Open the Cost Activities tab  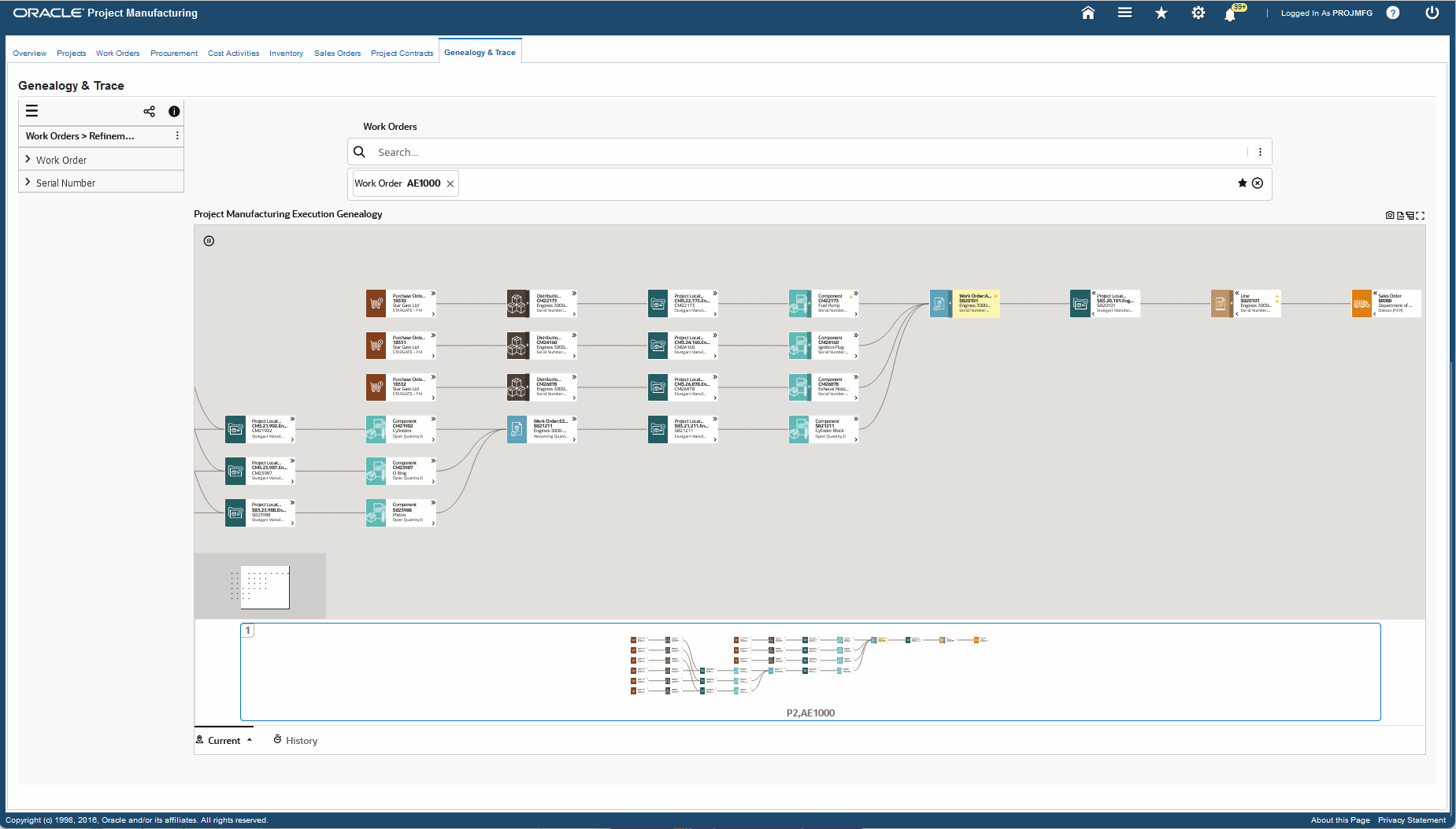(234, 54)
